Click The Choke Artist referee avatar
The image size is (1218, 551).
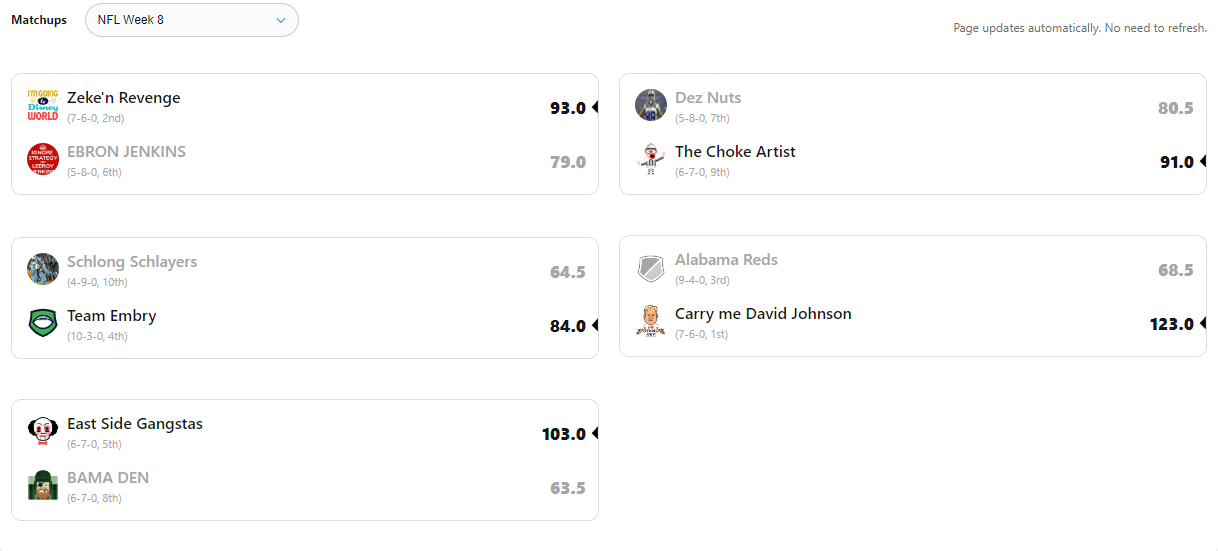pyautogui.click(x=651, y=159)
